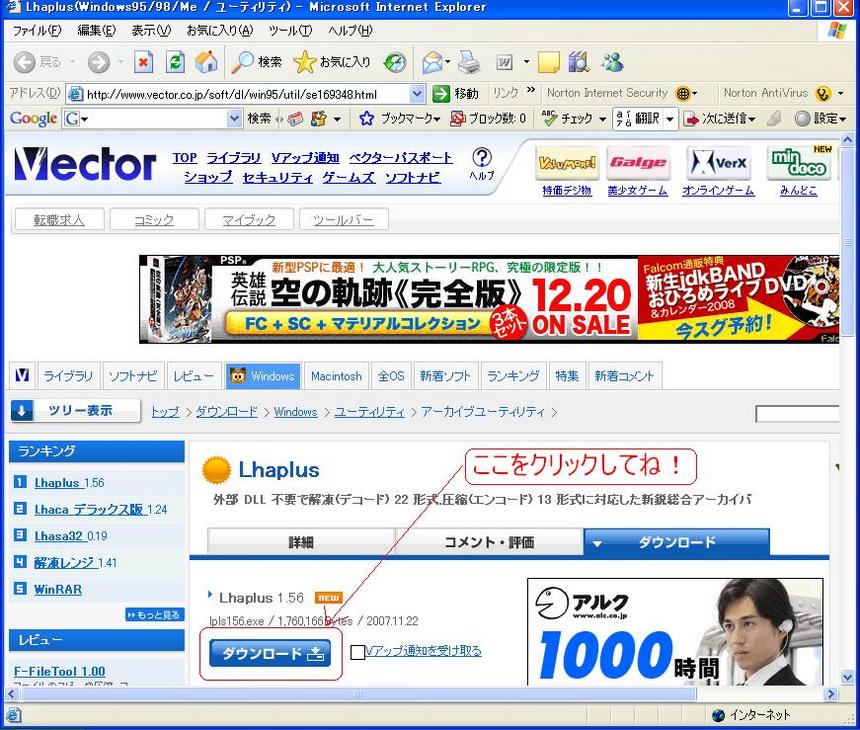The image size is (860, 730).
Task: Open the ツール(T) menu
Action: pos(290,31)
